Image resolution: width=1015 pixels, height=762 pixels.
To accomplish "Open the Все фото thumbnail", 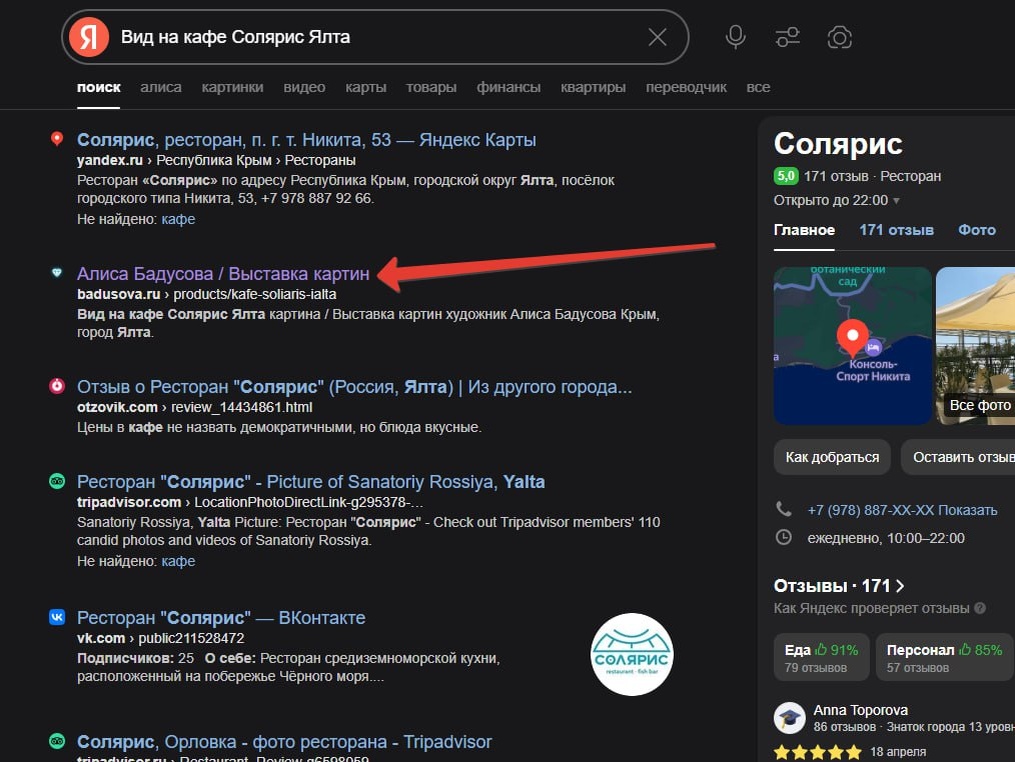I will (x=976, y=345).
